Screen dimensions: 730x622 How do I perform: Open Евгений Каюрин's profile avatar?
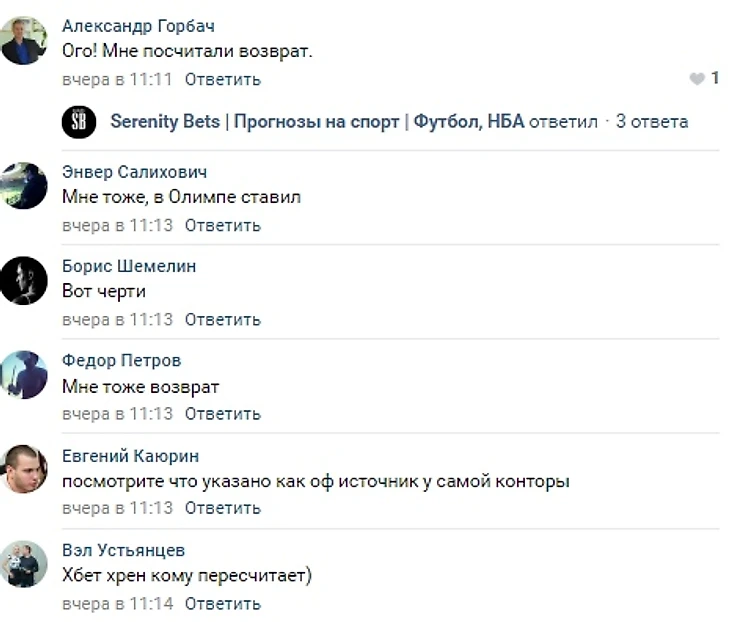pyautogui.click(x=24, y=469)
